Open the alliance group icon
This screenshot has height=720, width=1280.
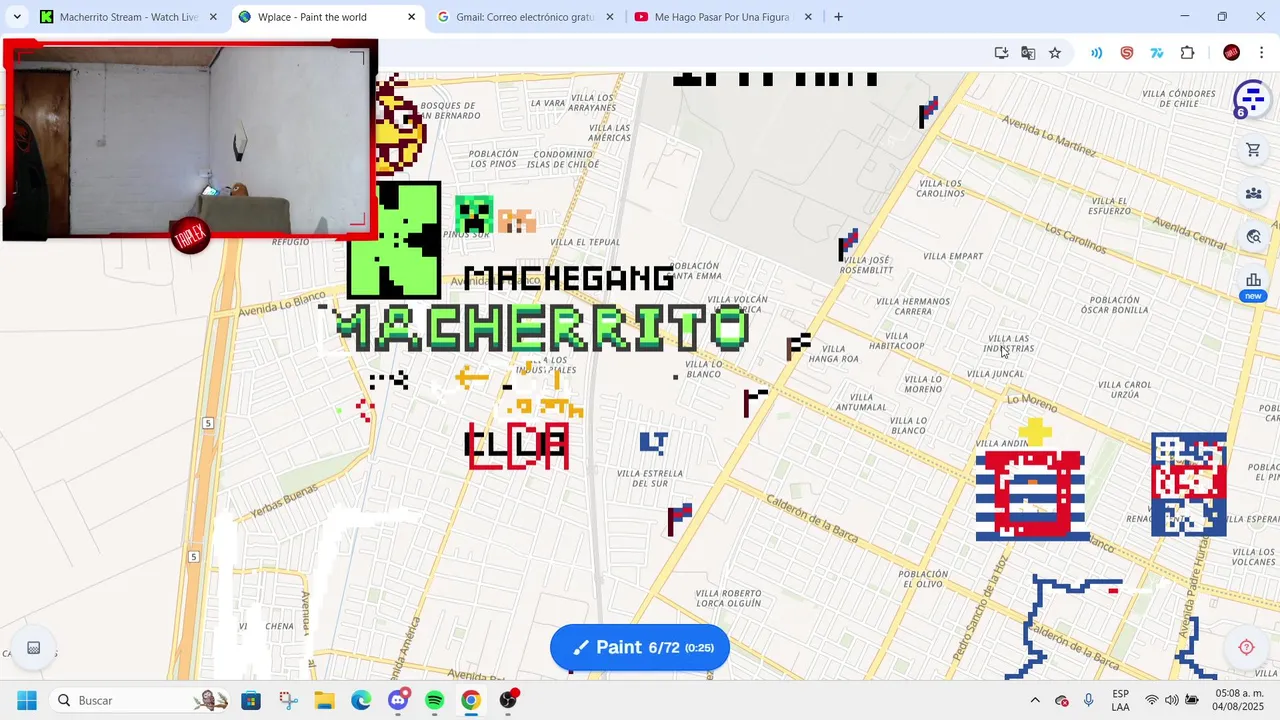click(x=1253, y=193)
